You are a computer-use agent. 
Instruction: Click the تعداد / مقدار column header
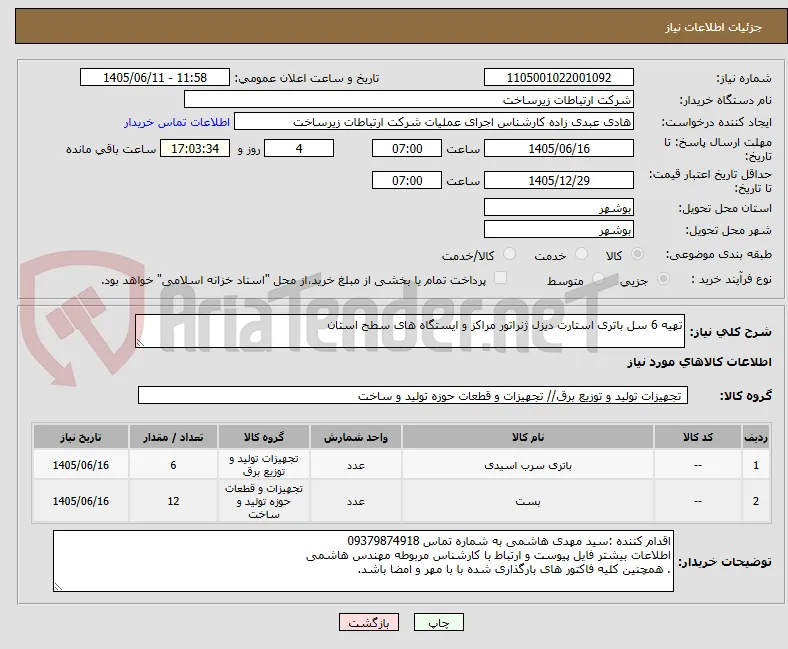[173, 437]
